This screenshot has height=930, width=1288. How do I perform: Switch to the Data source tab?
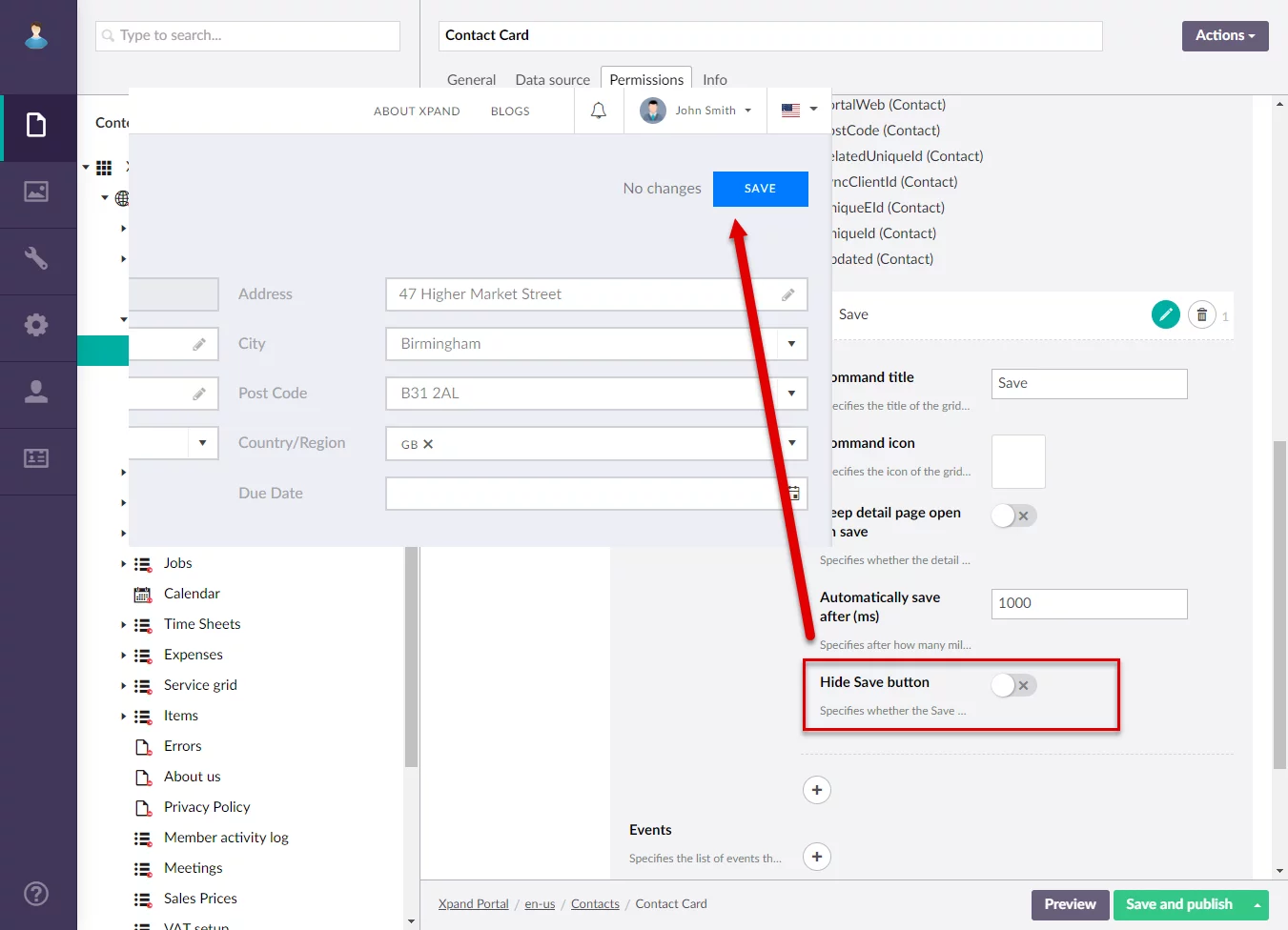coord(552,80)
